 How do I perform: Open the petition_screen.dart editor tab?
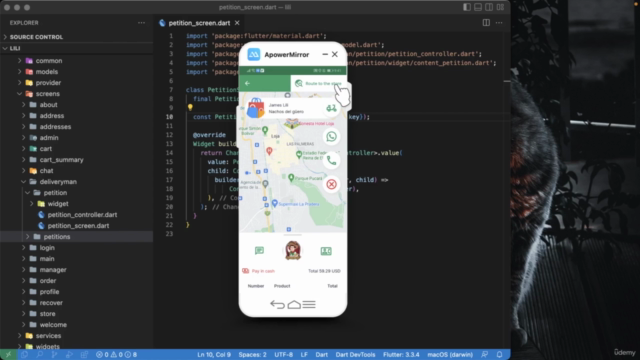199,23
